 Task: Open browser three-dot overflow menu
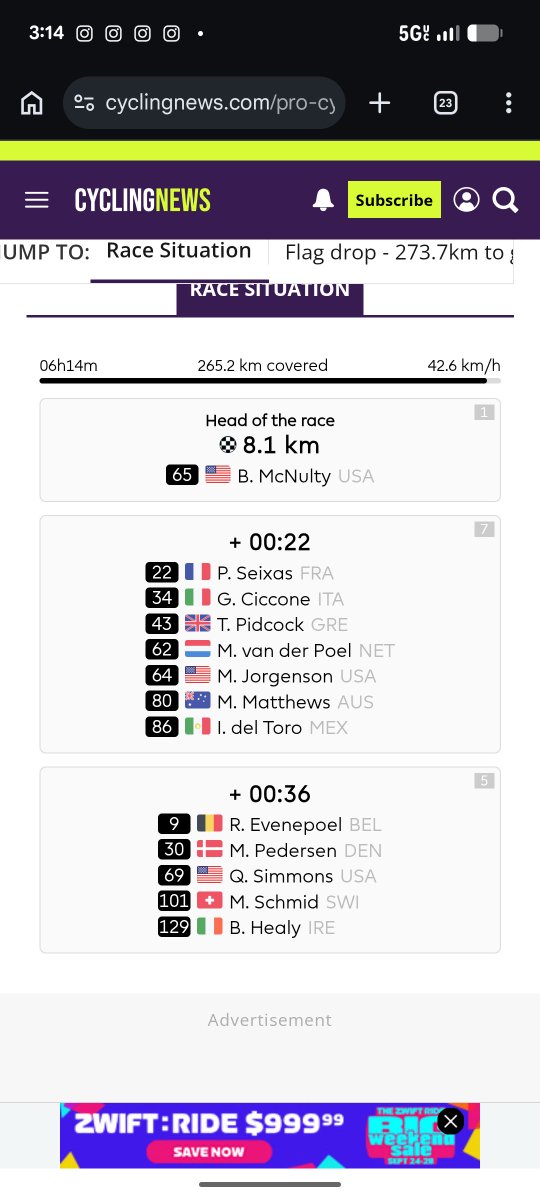pos(508,103)
